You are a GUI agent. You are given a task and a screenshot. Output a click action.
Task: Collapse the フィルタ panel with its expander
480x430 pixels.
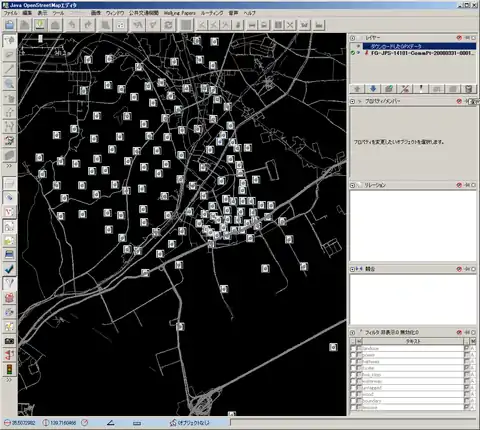353,332
